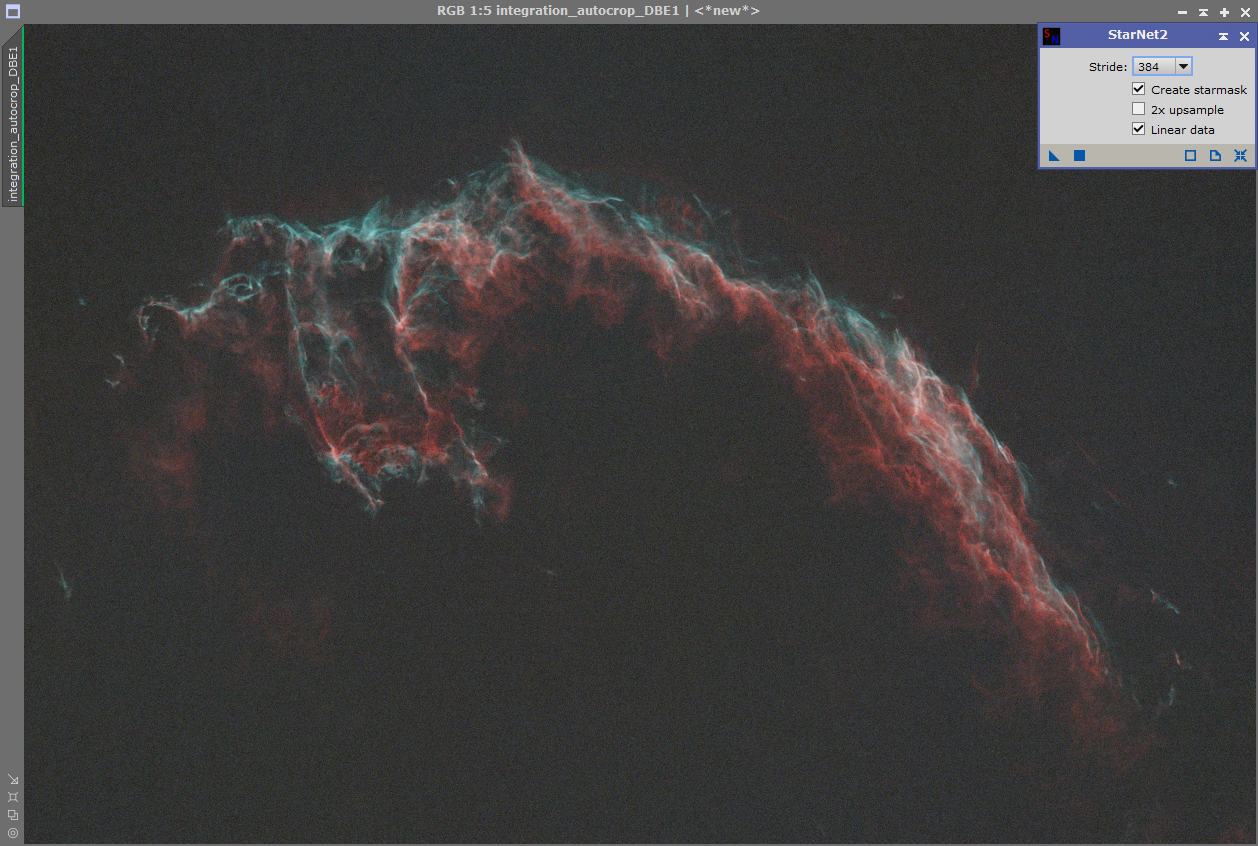Image resolution: width=1258 pixels, height=846 pixels.
Task: Click the StarNet2 title text
Action: [1138, 35]
